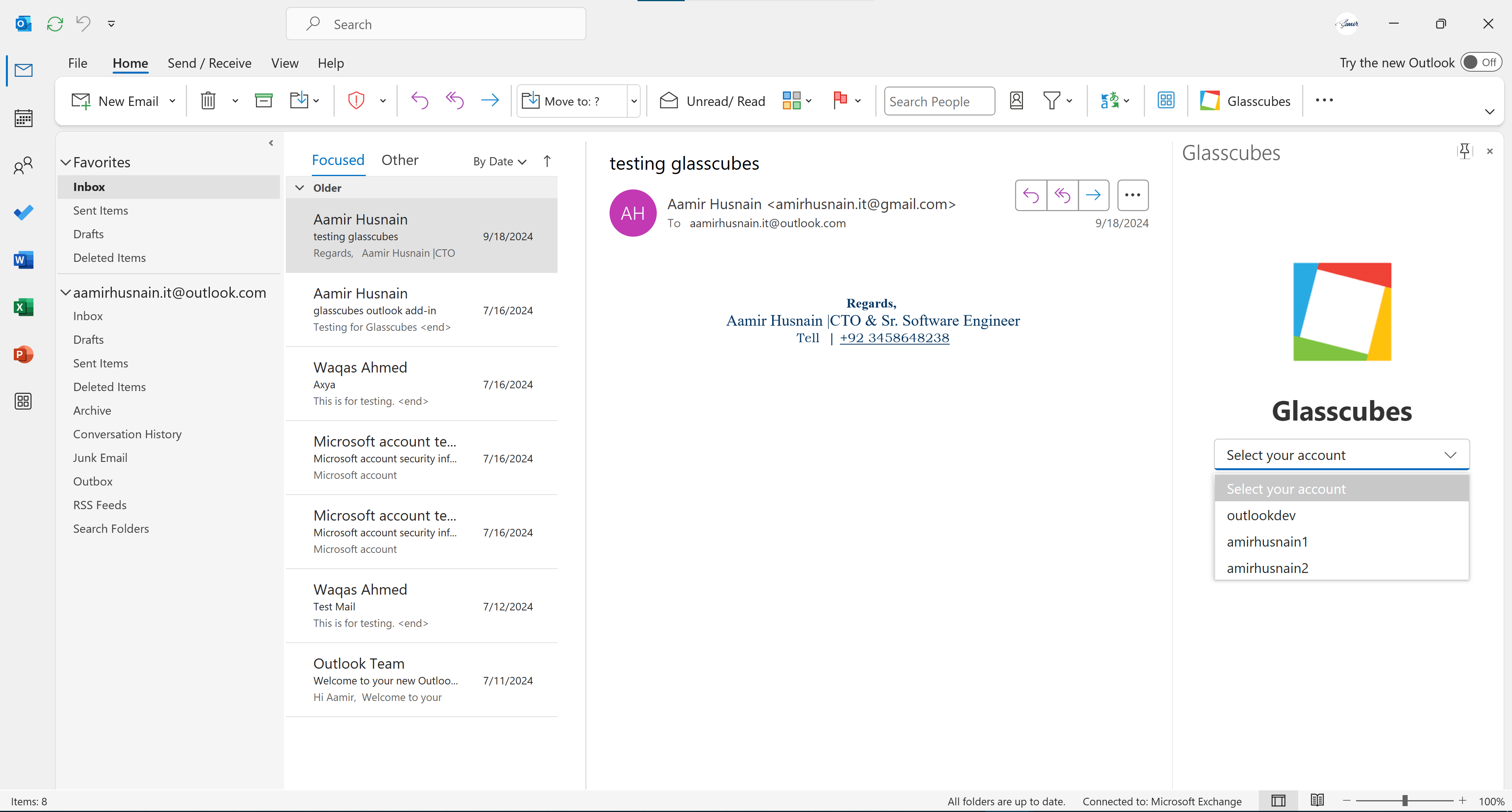
Task: Switch to the Other inbox tab
Action: (x=400, y=160)
